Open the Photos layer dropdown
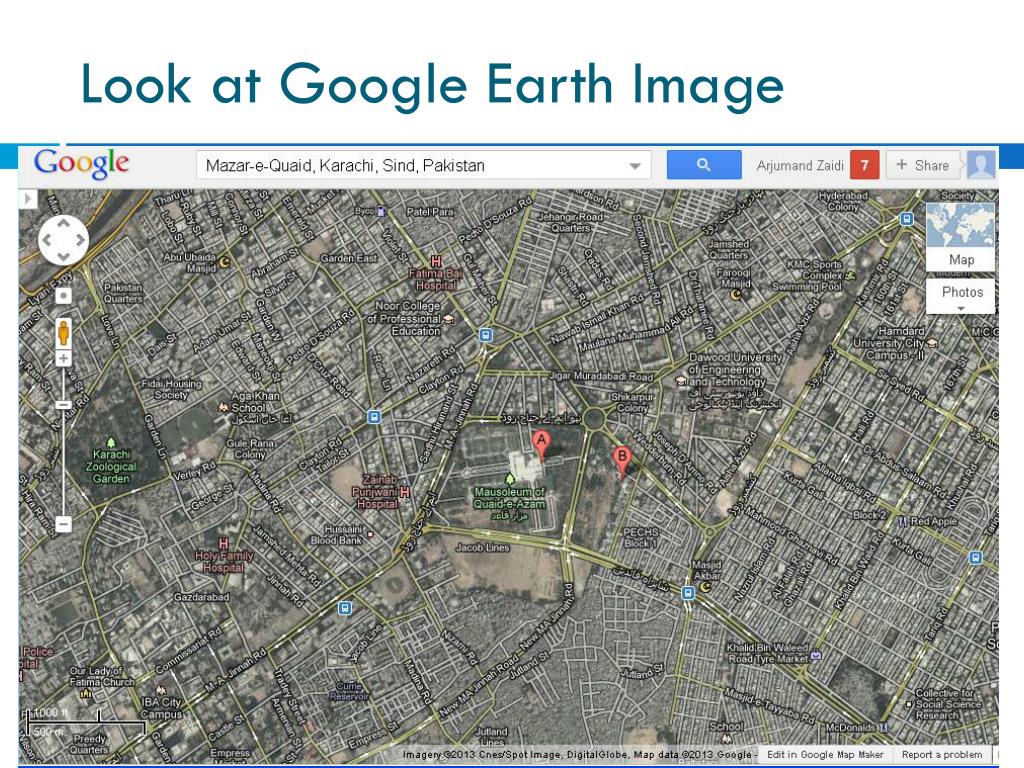 pos(960,296)
